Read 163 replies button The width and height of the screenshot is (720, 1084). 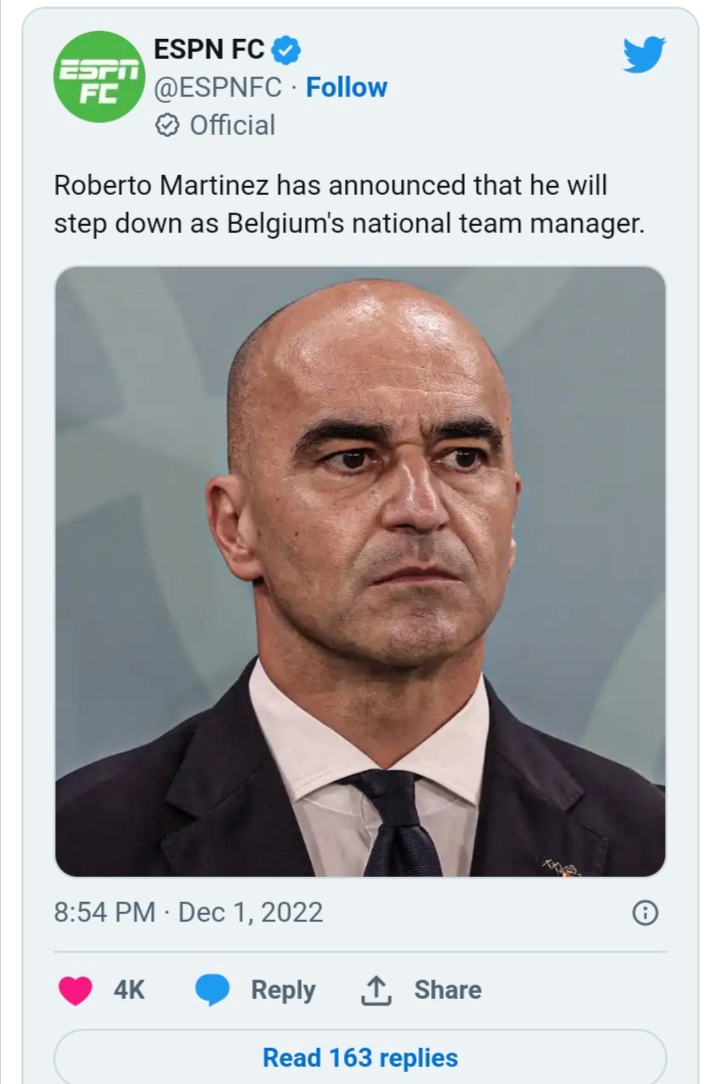(x=360, y=1056)
